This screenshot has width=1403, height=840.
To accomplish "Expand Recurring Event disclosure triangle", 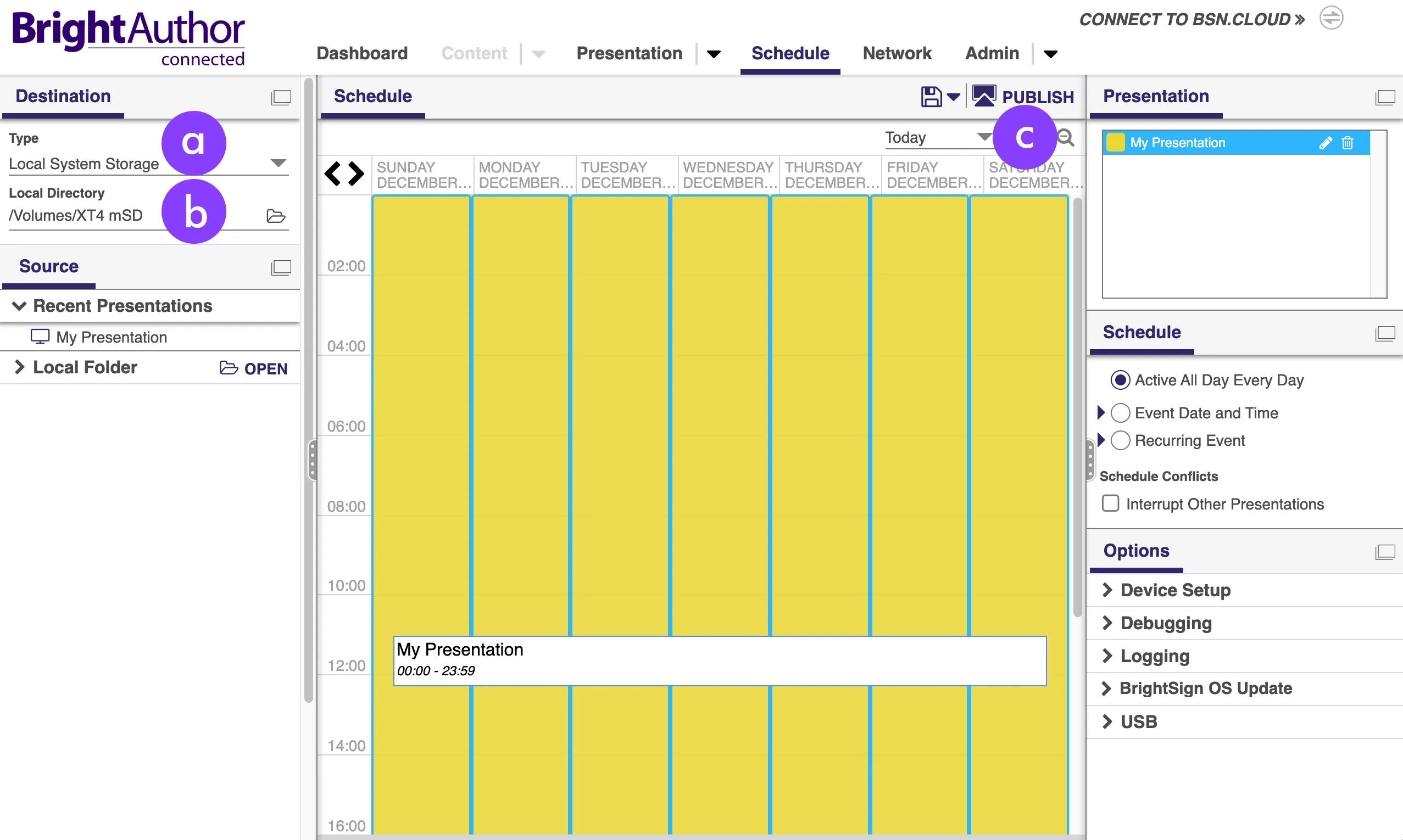I will [x=1101, y=440].
